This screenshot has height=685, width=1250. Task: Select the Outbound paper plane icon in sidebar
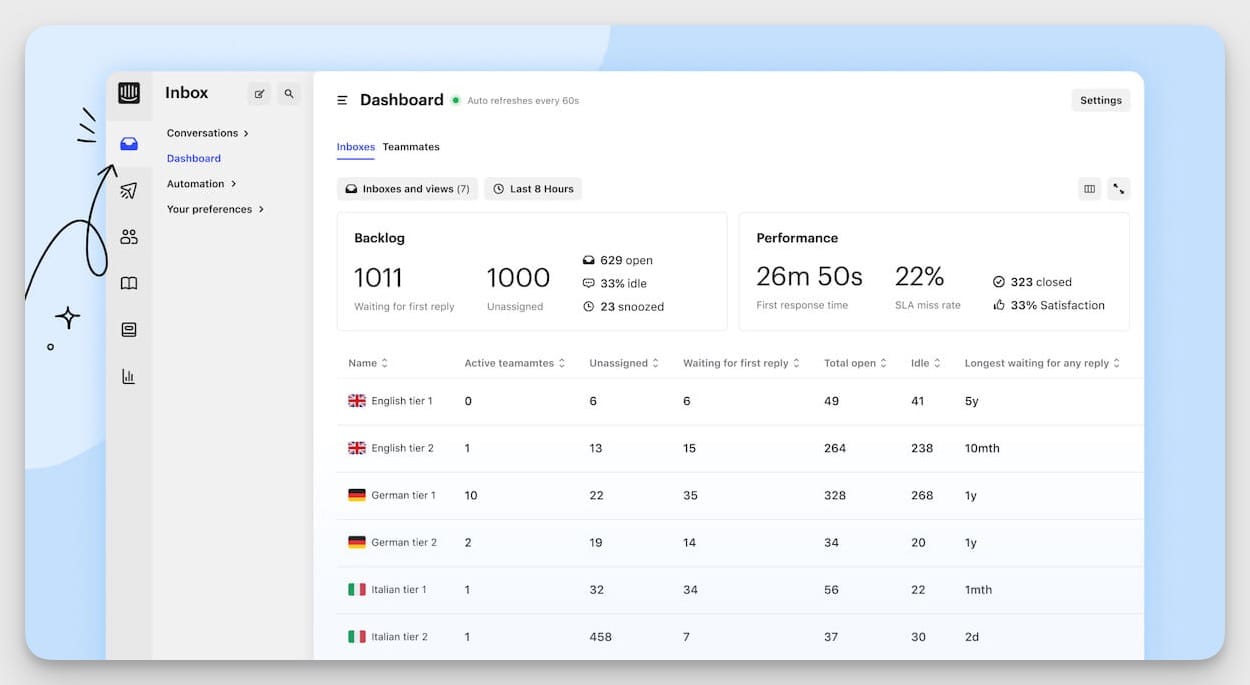(x=129, y=189)
